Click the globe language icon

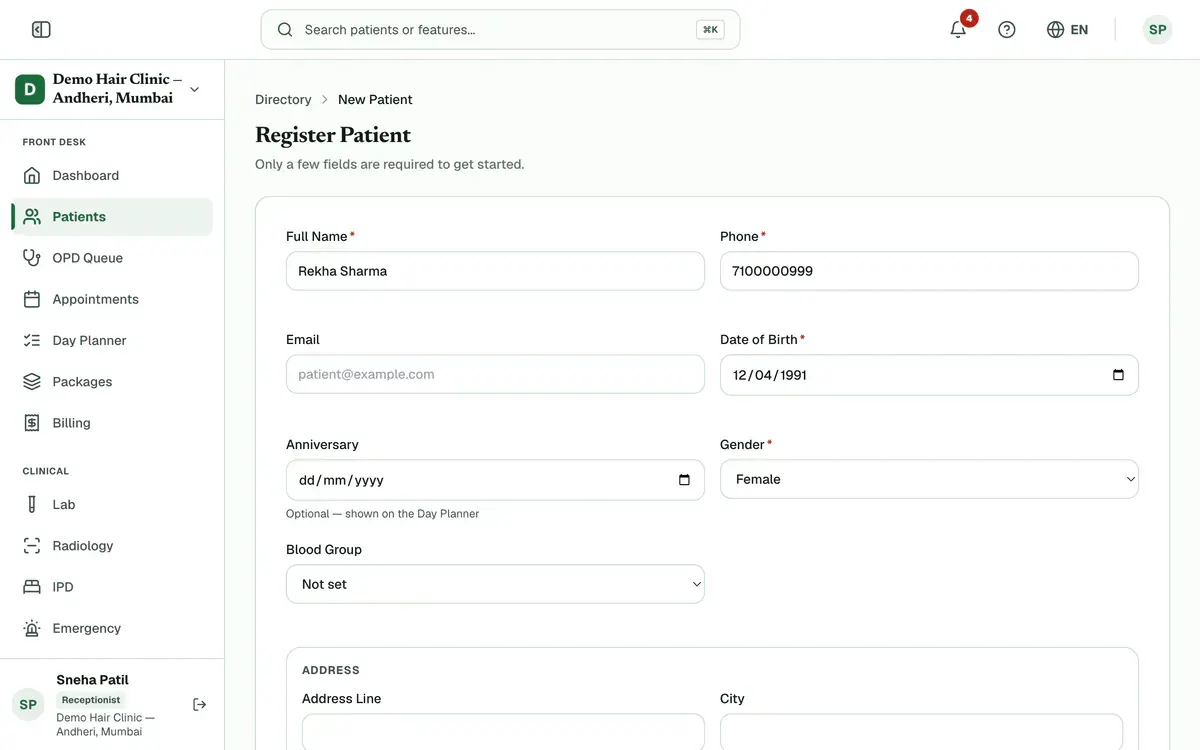(x=1055, y=30)
